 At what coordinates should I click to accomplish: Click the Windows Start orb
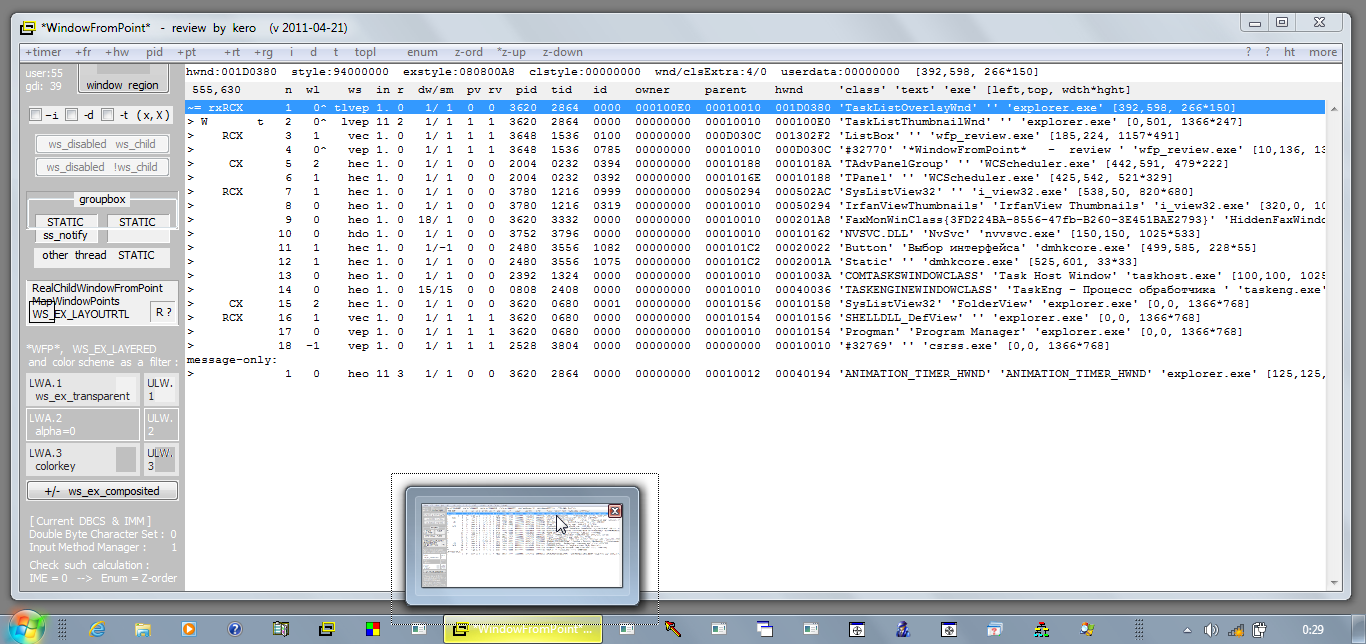[x=28, y=628]
